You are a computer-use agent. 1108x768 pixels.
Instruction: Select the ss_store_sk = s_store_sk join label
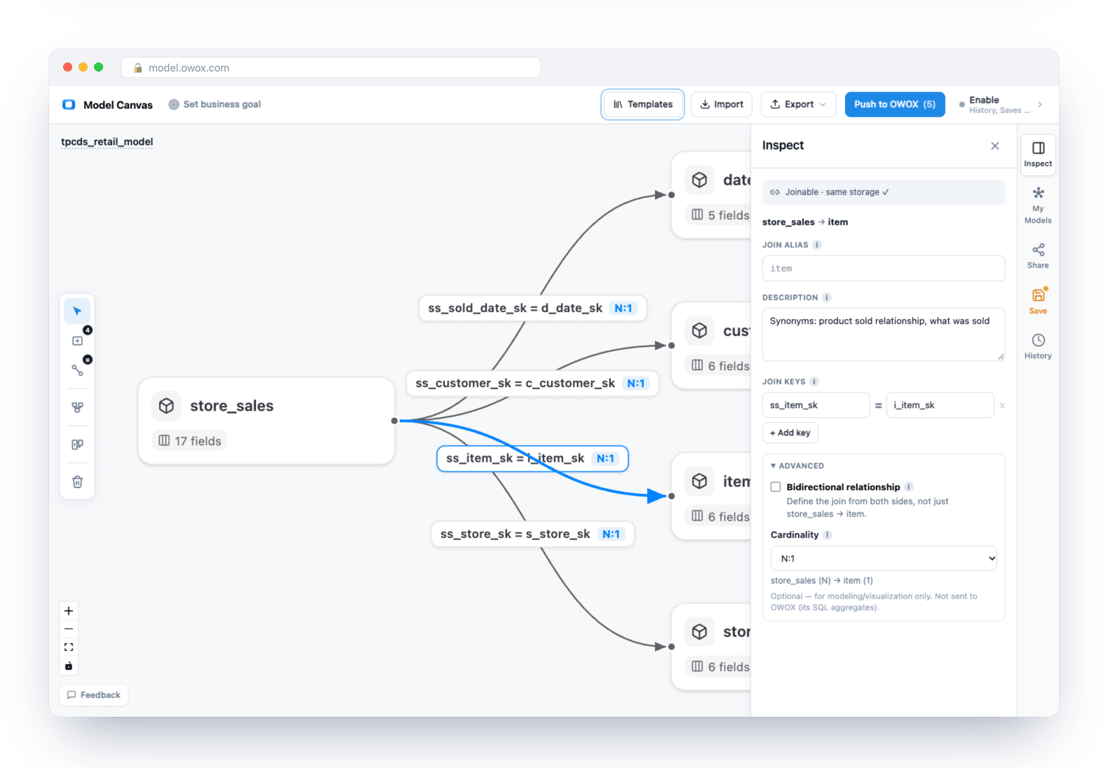pos(533,534)
